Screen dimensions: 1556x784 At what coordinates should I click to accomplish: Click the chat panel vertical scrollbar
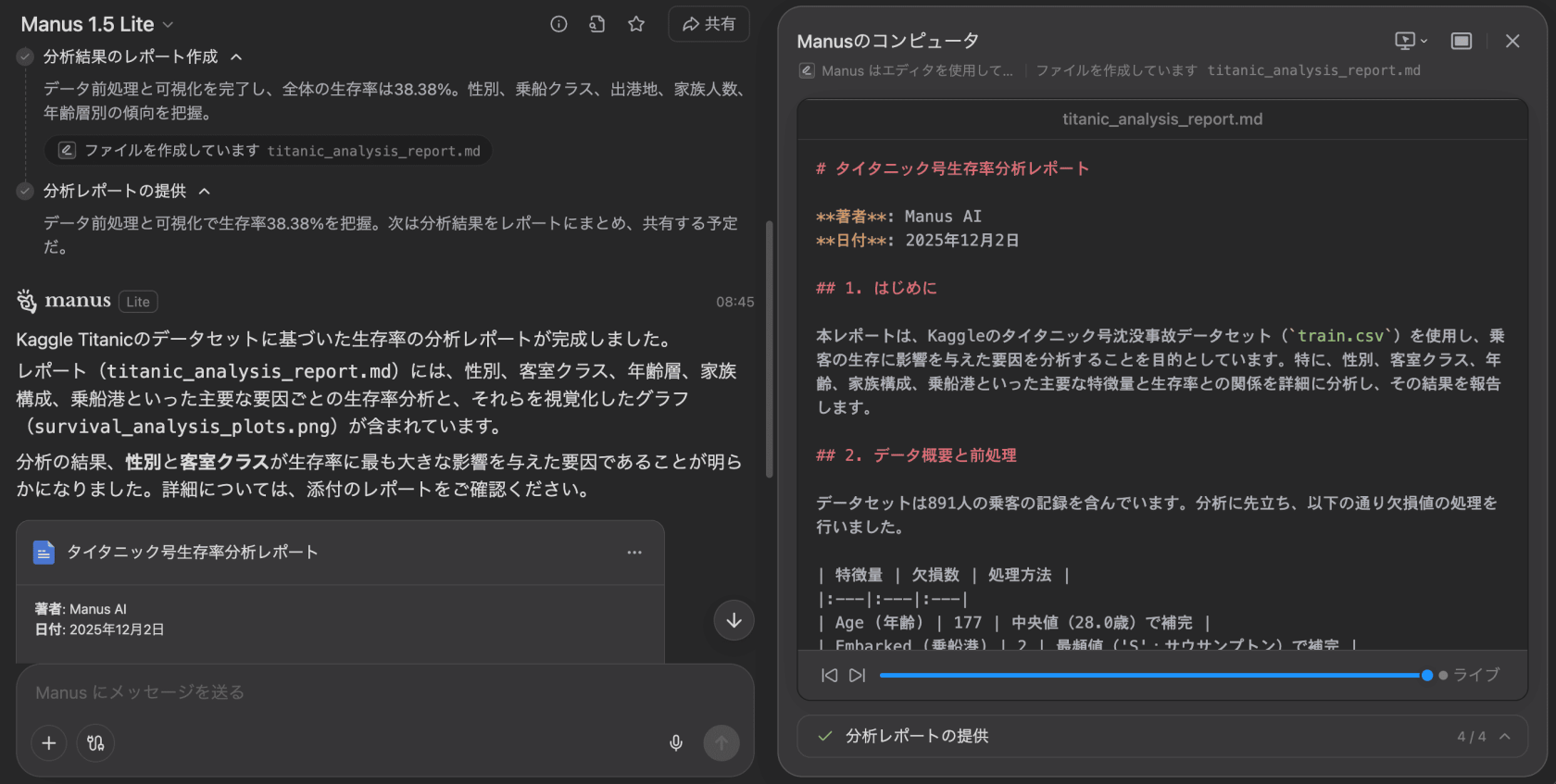(769, 349)
